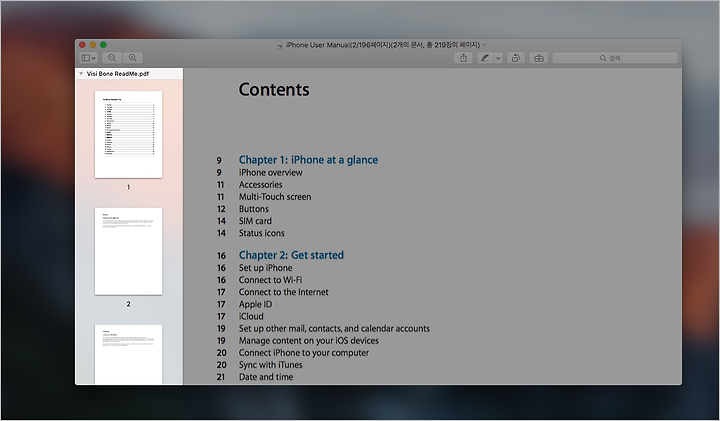Select the third page thumbnail in sidebar
720x421 pixels.
click(x=129, y=354)
